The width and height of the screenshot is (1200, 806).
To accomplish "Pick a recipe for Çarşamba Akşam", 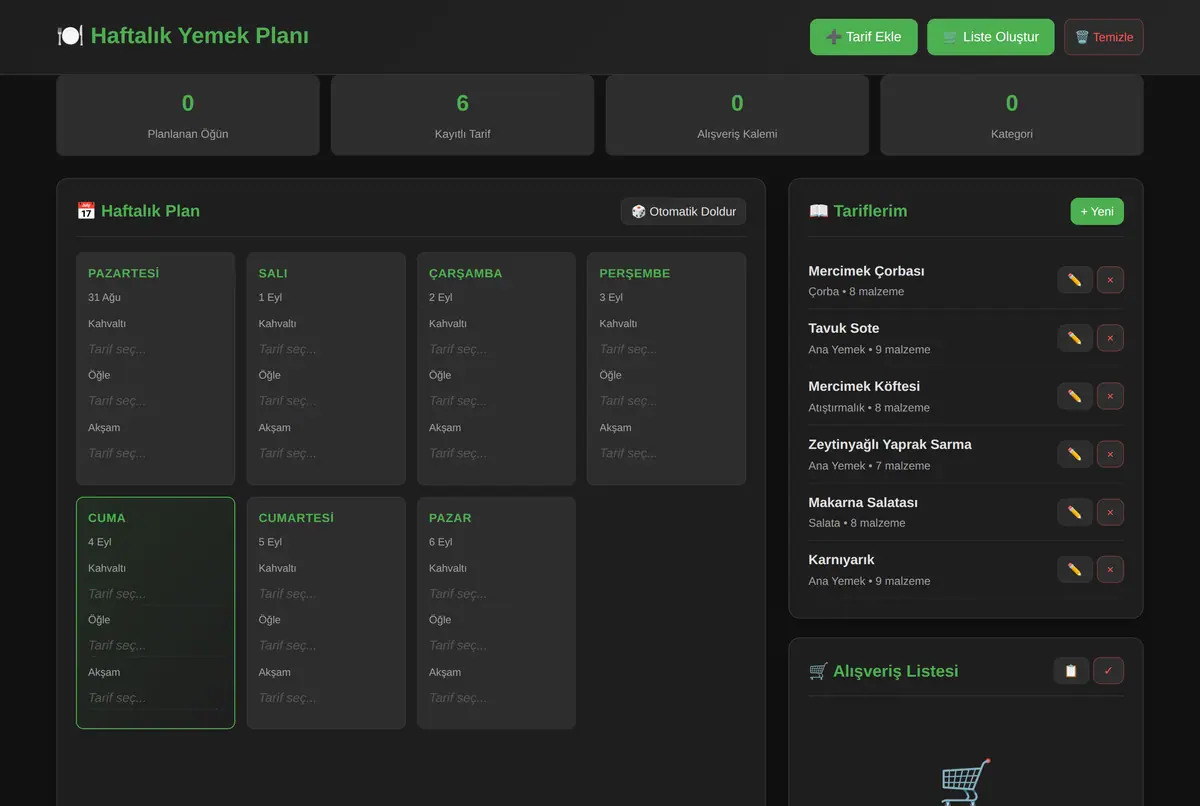I will [x=497, y=453].
